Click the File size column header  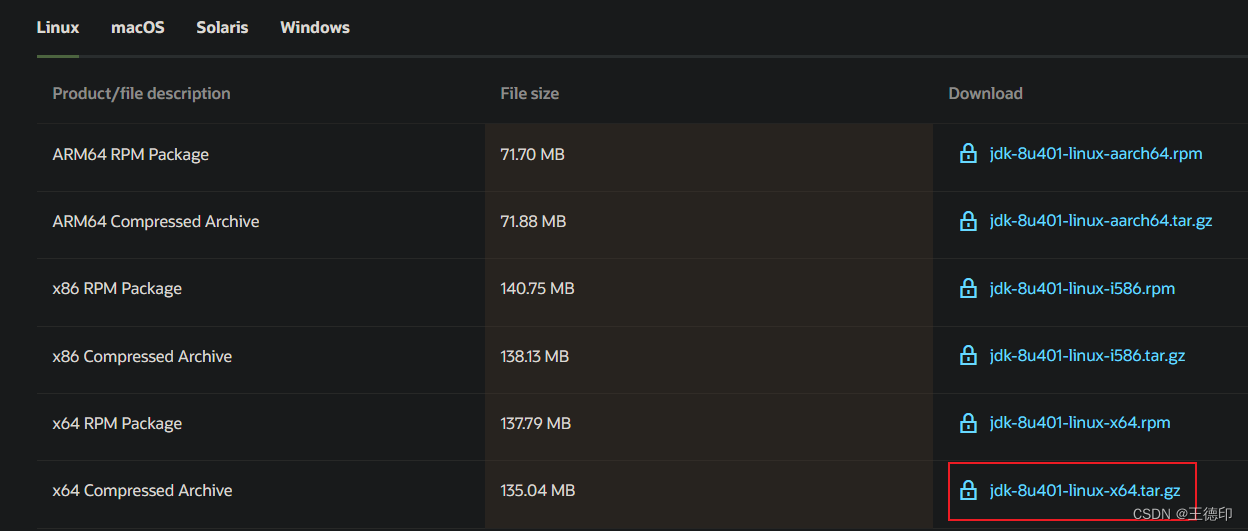(x=530, y=93)
